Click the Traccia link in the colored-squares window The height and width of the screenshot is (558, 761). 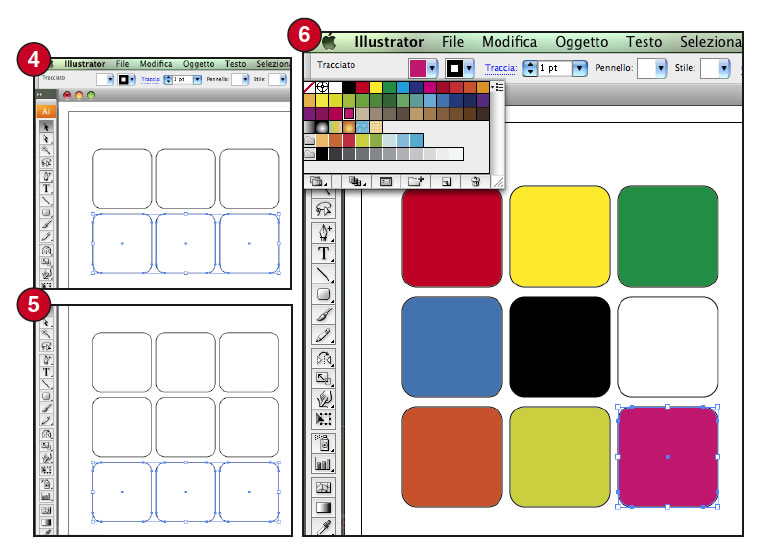[501, 68]
